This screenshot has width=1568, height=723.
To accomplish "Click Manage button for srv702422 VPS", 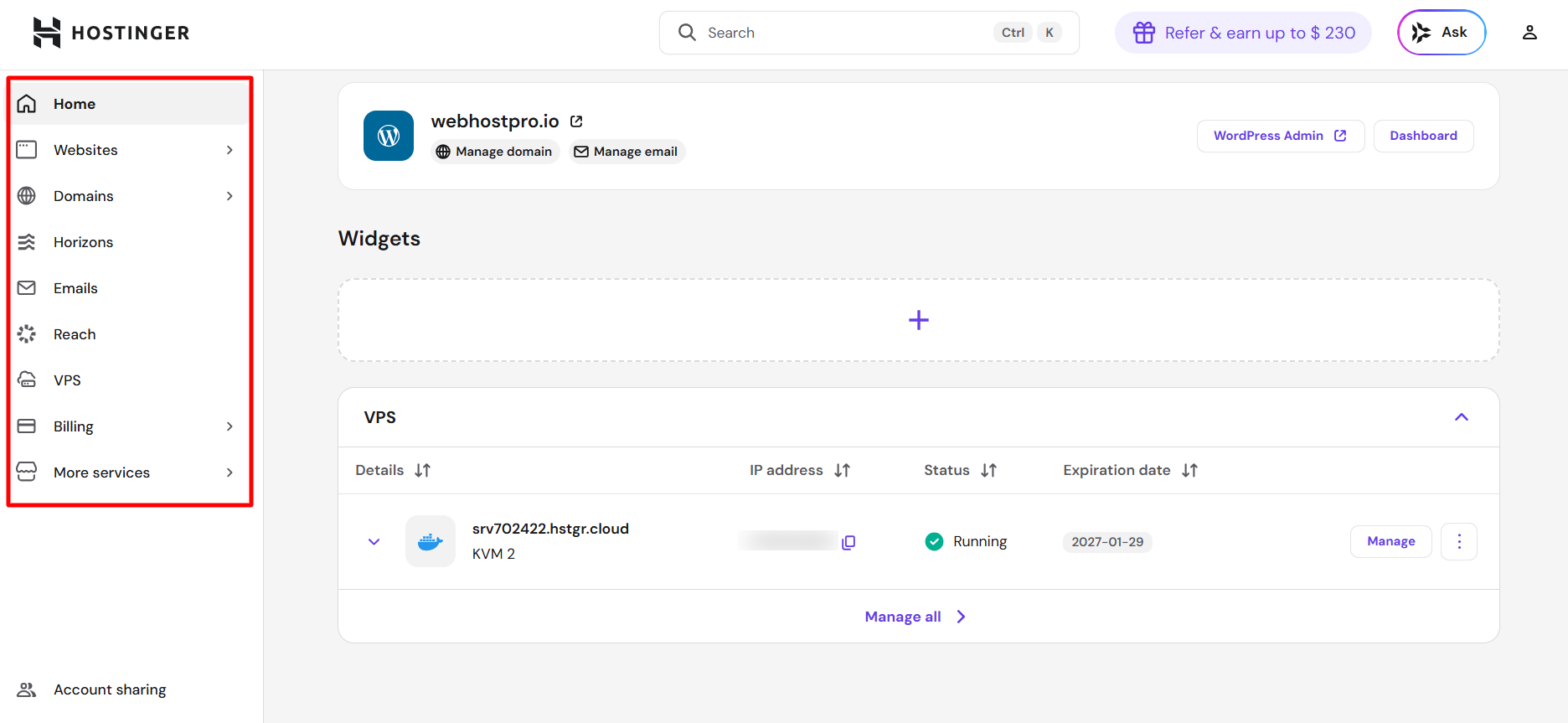I will [1391, 541].
